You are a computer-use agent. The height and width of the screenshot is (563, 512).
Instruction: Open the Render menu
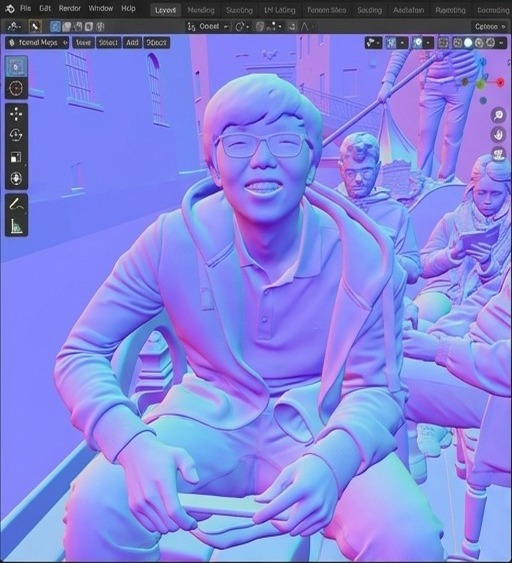coord(70,8)
